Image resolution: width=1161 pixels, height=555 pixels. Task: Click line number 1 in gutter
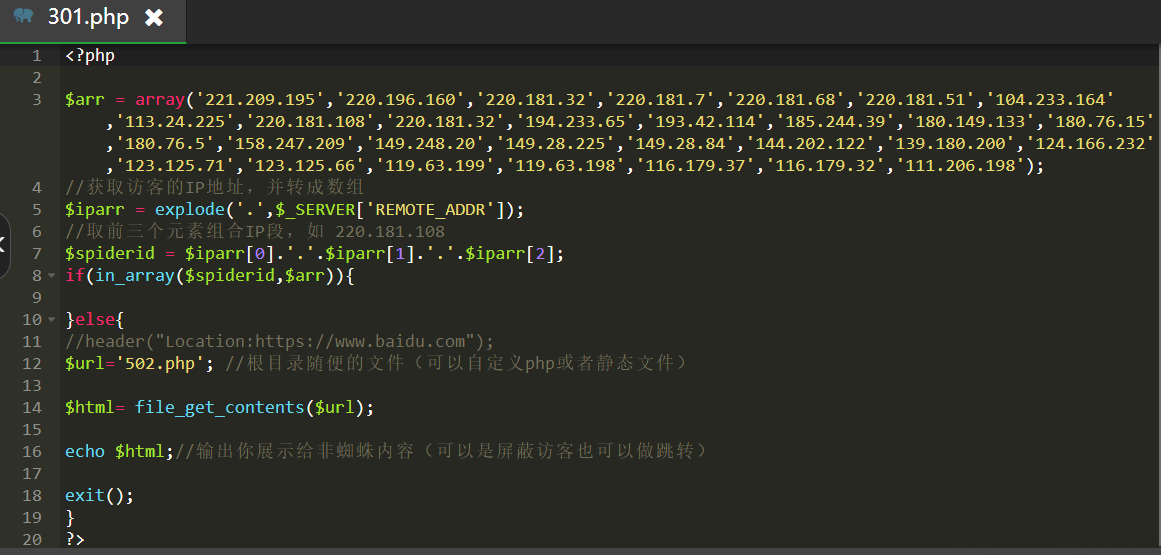[x=36, y=56]
